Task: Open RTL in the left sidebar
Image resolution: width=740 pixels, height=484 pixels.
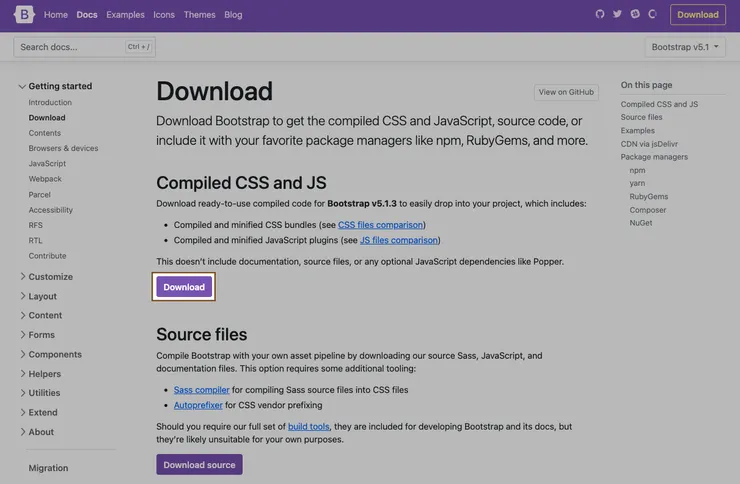Action: point(35,240)
